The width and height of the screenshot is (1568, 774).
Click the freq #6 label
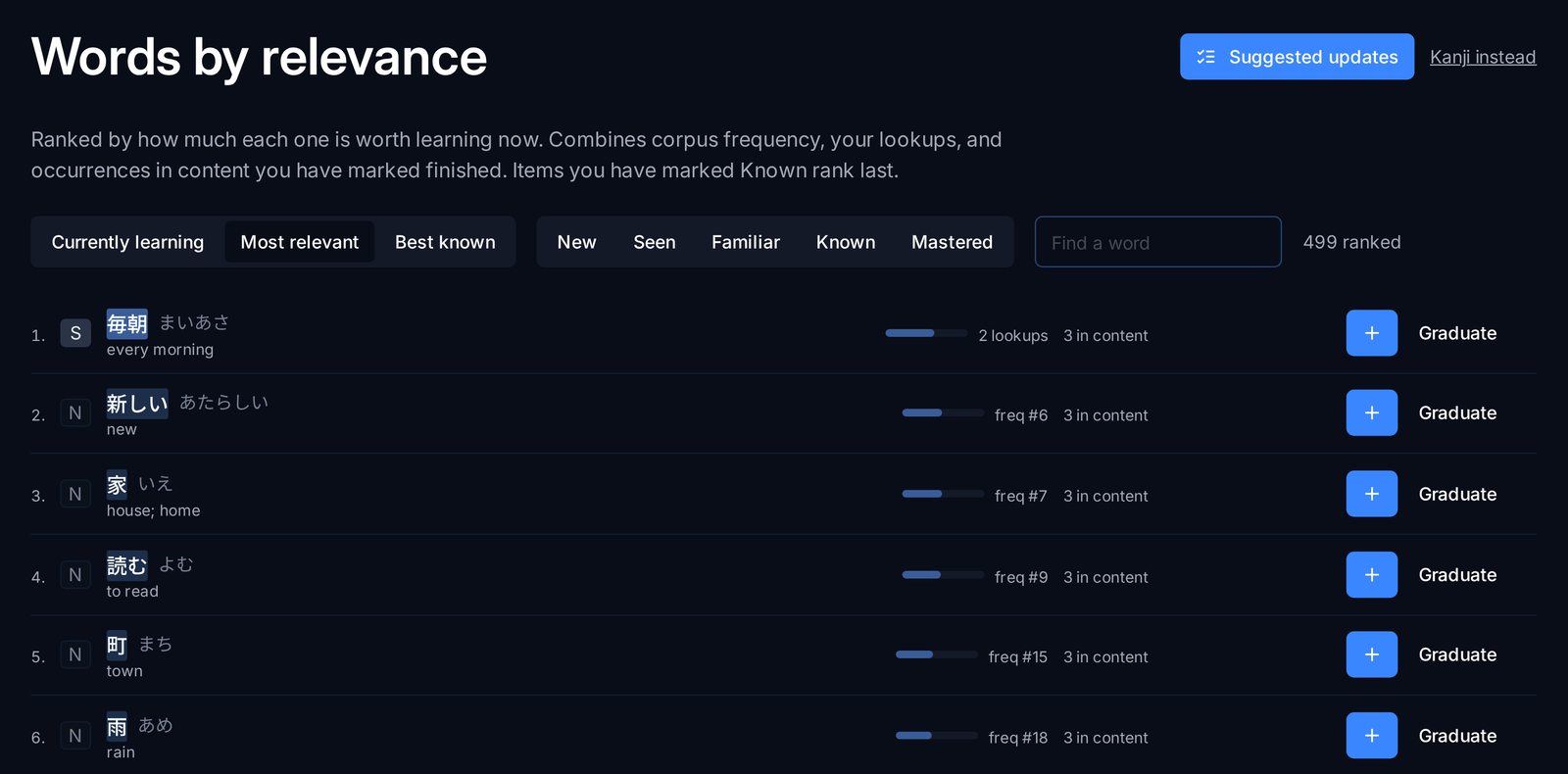(1021, 415)
